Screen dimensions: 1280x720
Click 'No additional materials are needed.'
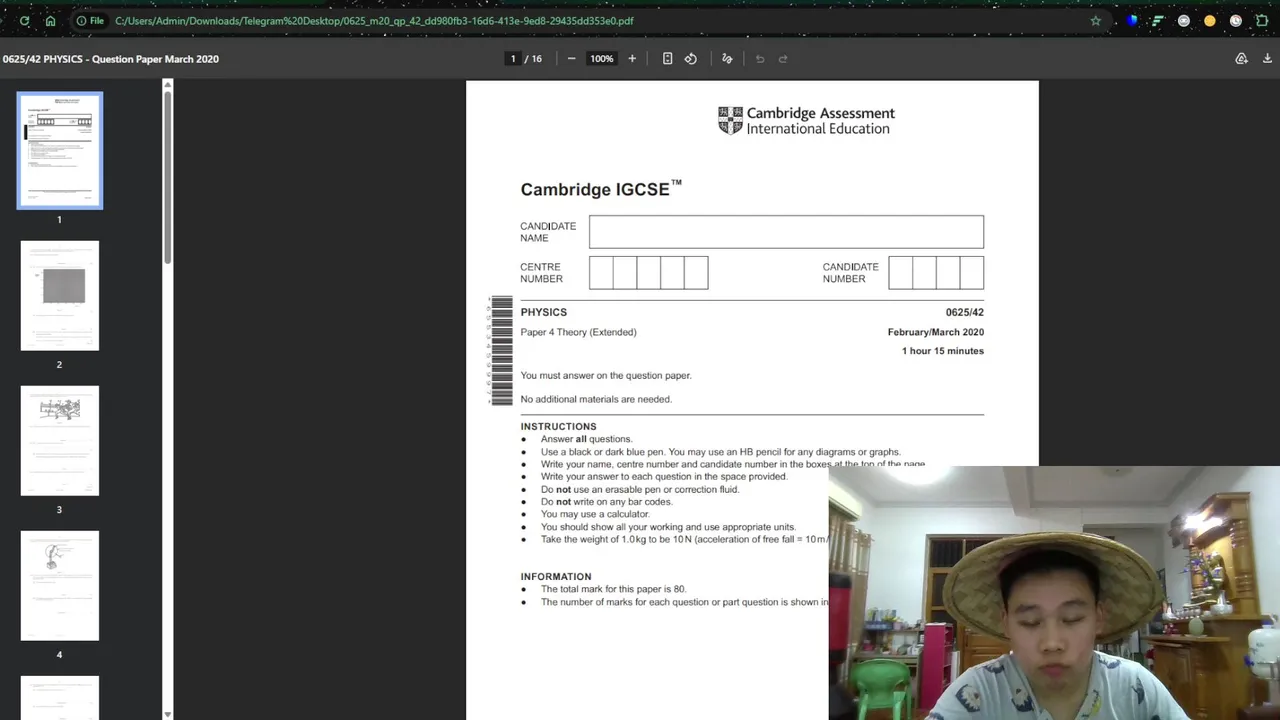[x=596, y=399]
